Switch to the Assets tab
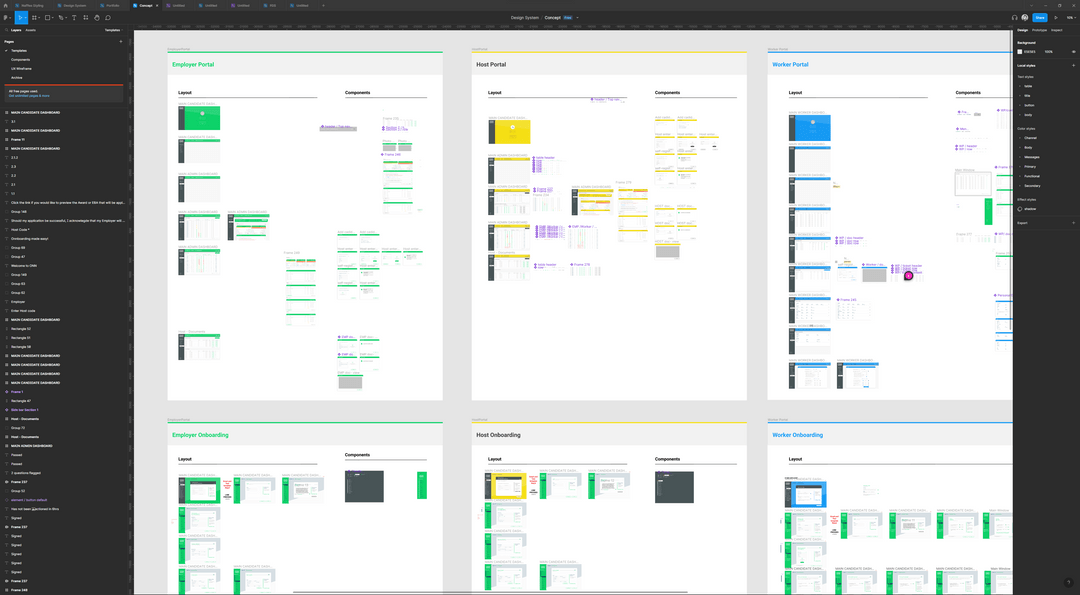1080x595 pixels. tap(30, 30)
